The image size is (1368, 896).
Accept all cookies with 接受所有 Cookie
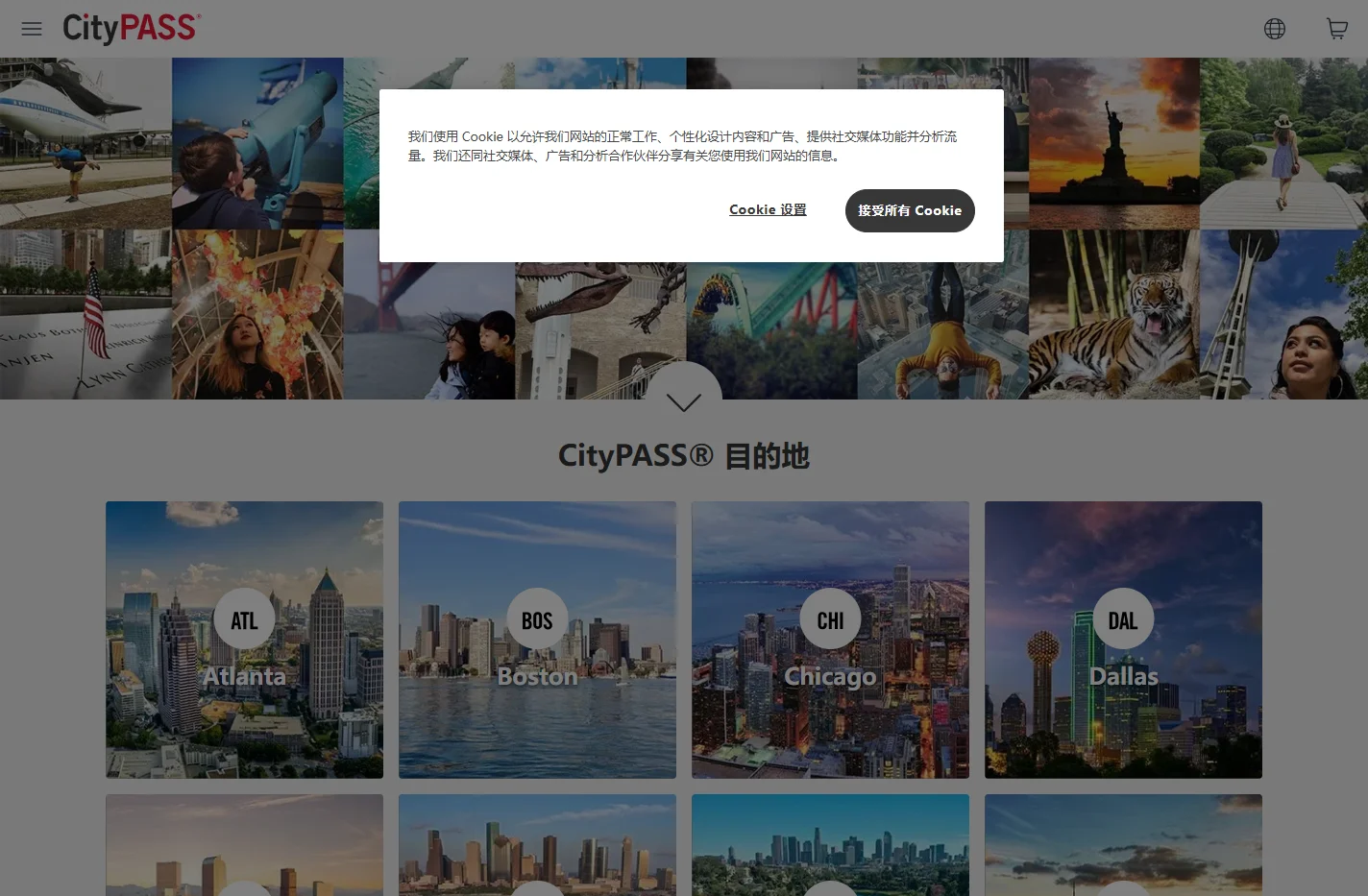point(910,210)
